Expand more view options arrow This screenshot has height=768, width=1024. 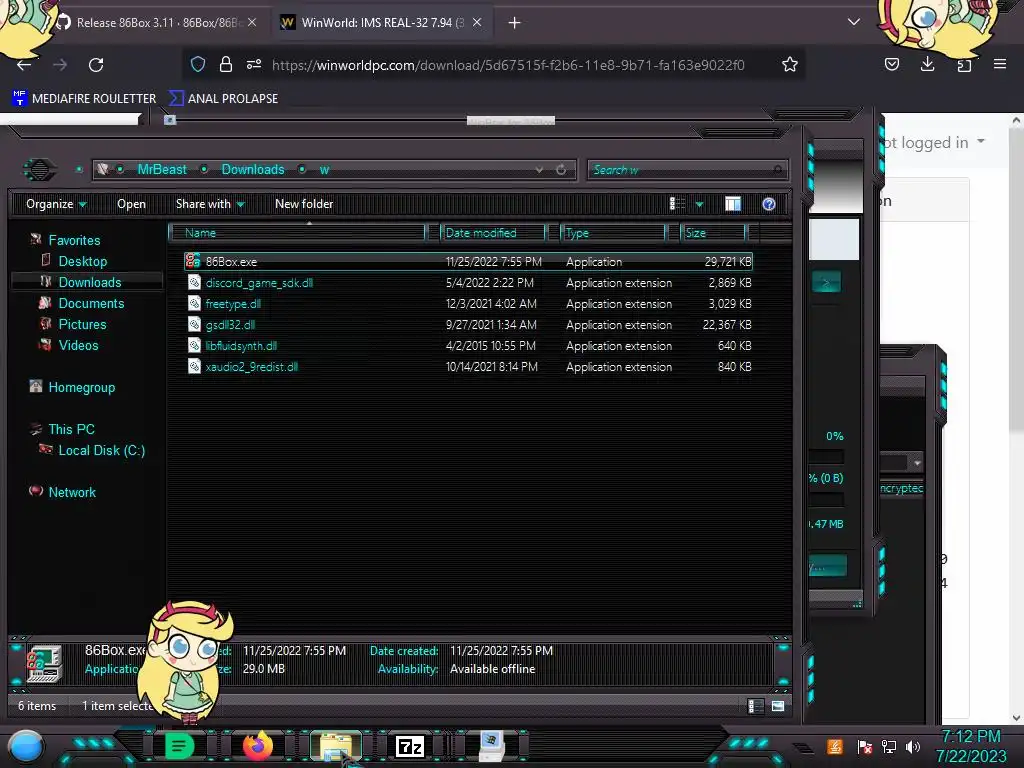click(699, 204)
